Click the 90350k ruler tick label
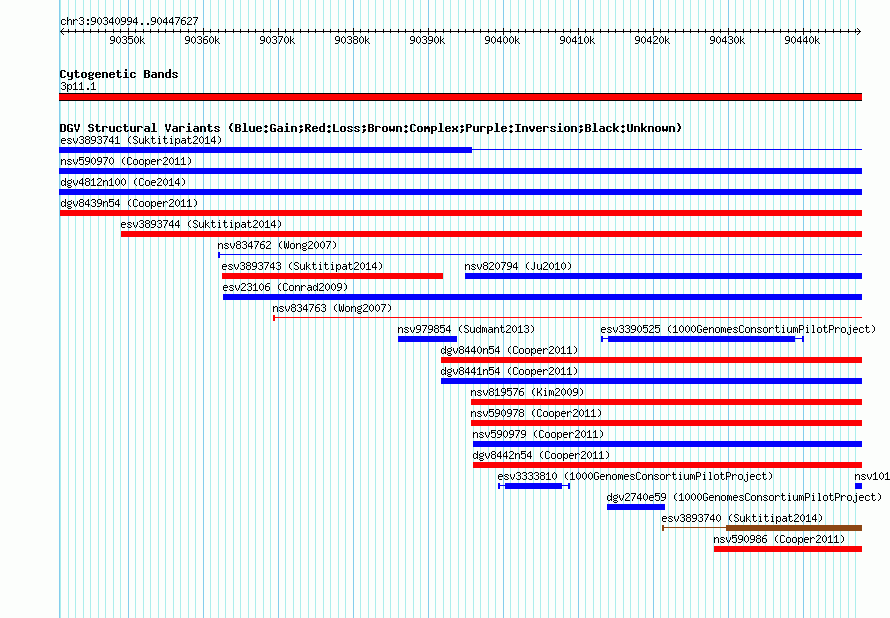The height and width of the screenshot is (618, 890). [127, 40]
